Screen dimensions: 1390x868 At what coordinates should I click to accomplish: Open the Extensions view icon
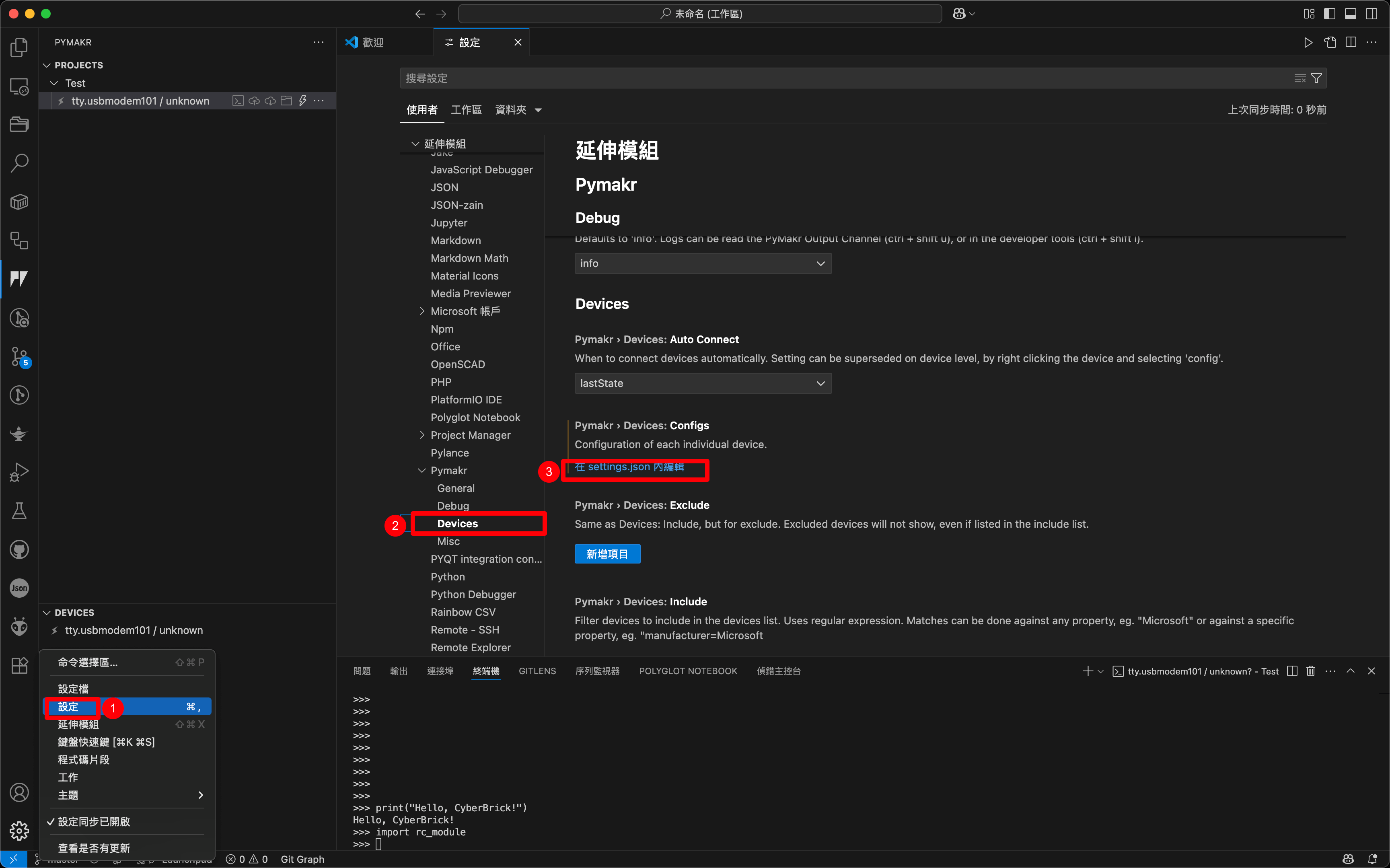tap(19, 665)
